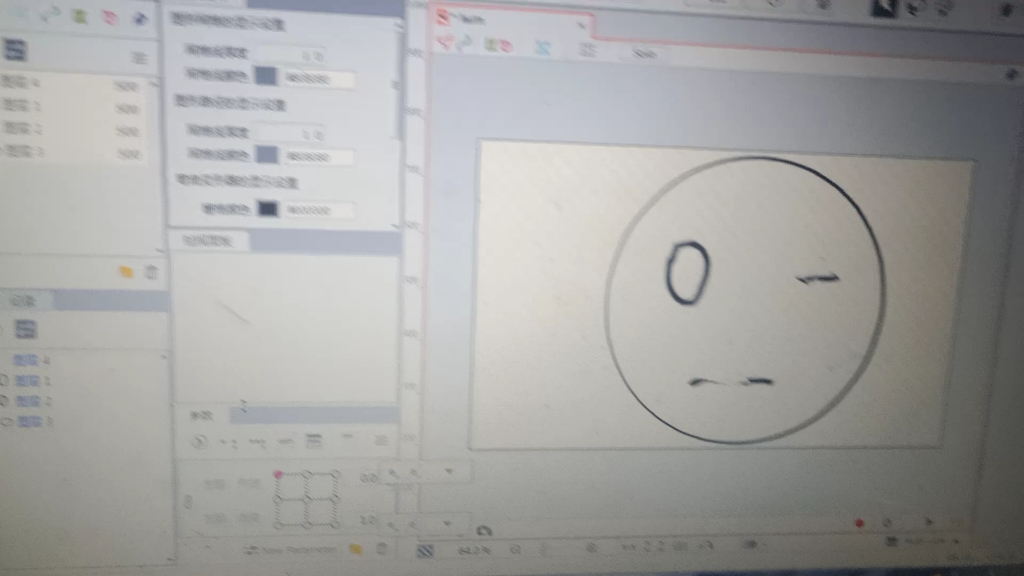1024x576 pixels.
Task: Open the parameter panel menu icon at right
Action: point(381,441)
